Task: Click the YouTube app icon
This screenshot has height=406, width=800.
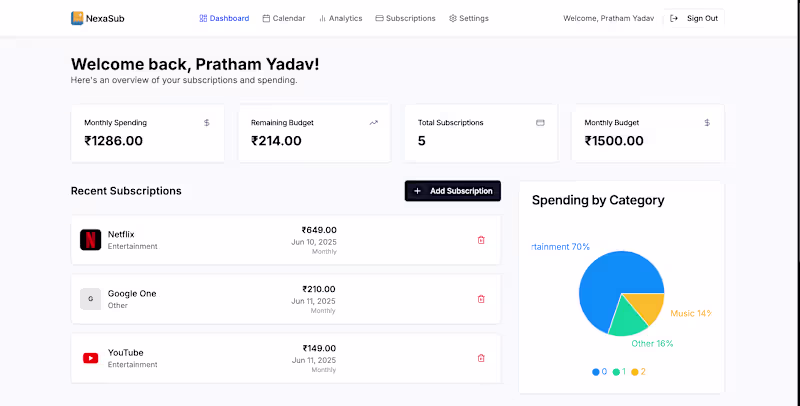Action: [x=90, y=358]
